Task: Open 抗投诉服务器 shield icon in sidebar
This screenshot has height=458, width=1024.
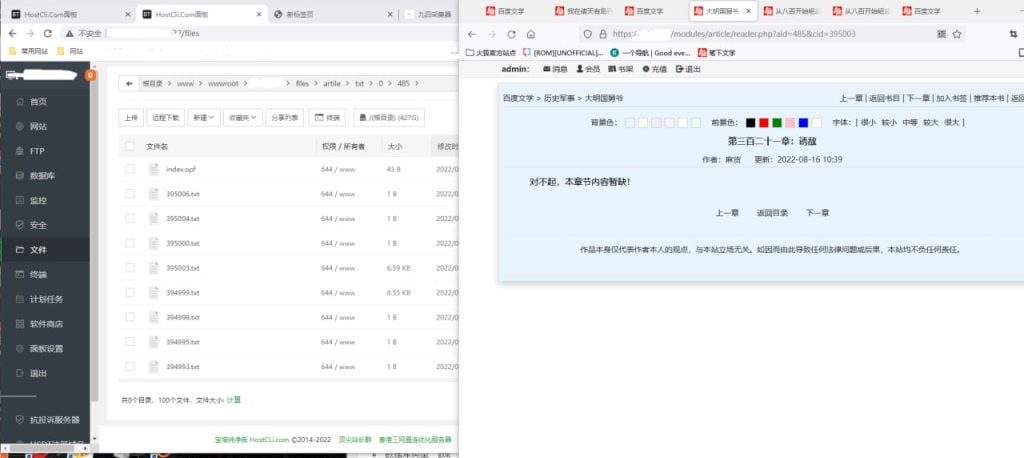Action: 20,419
